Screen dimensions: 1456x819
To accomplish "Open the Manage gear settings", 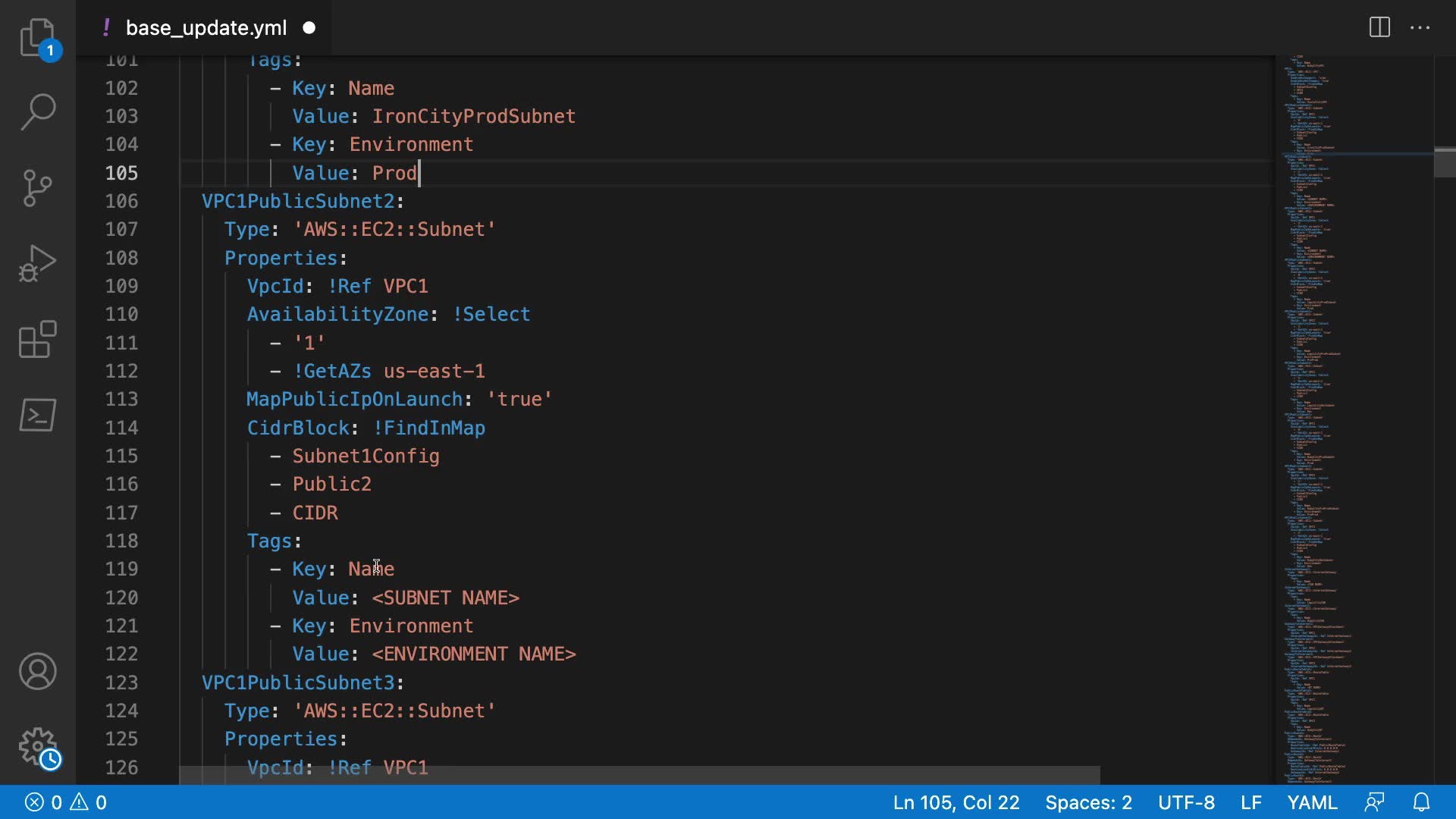I will coord(37,747).
